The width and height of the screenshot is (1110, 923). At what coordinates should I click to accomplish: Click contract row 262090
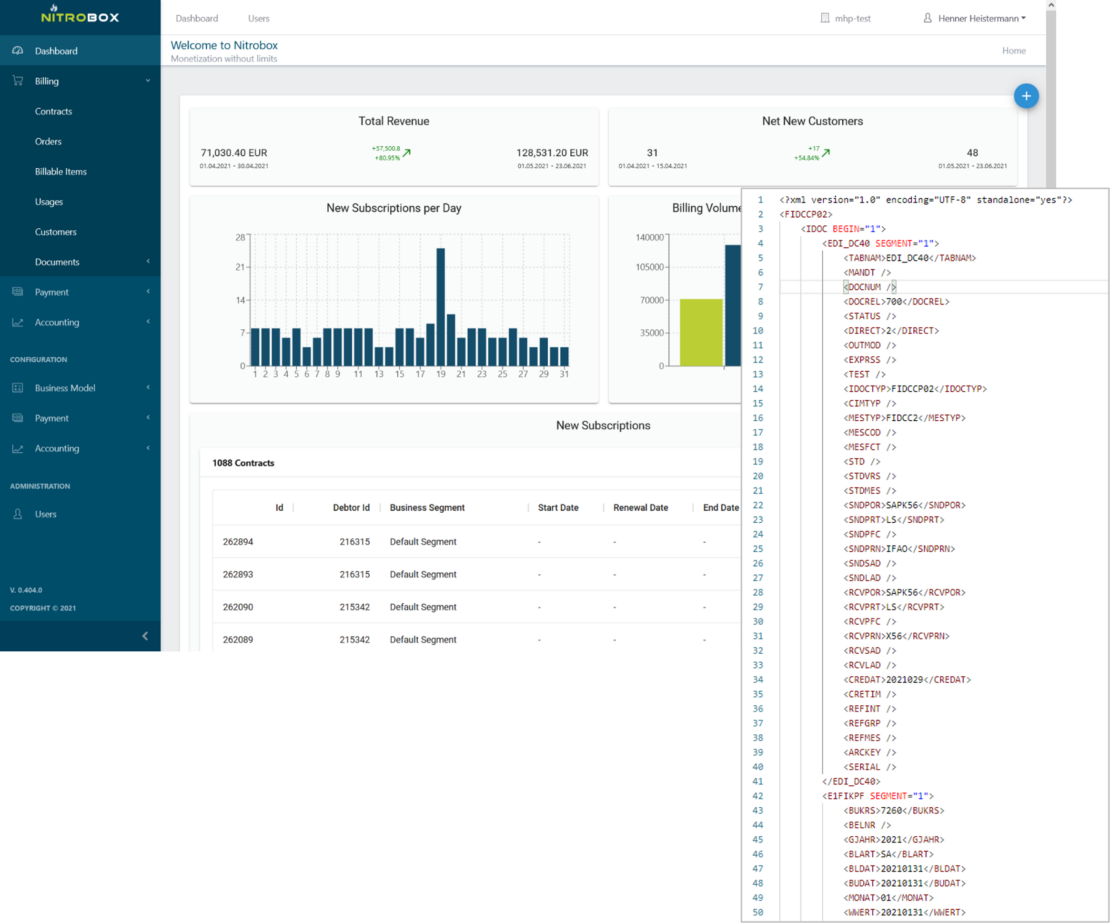[476, 607]
